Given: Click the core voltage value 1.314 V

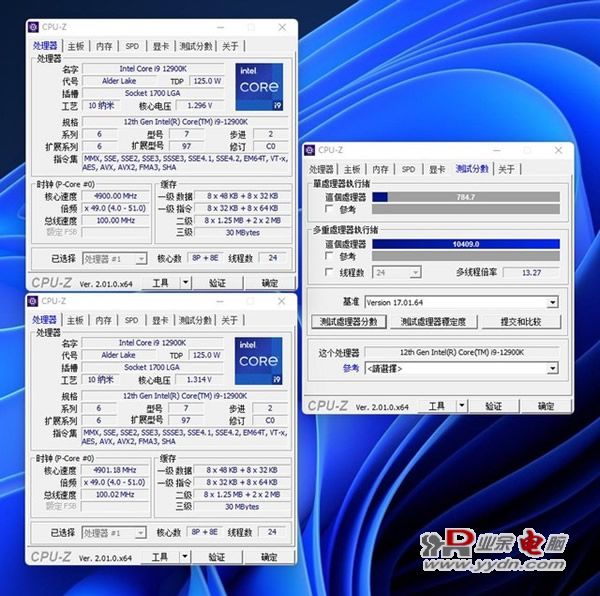Looking at the screenshot, I should [x=199, y=379].
